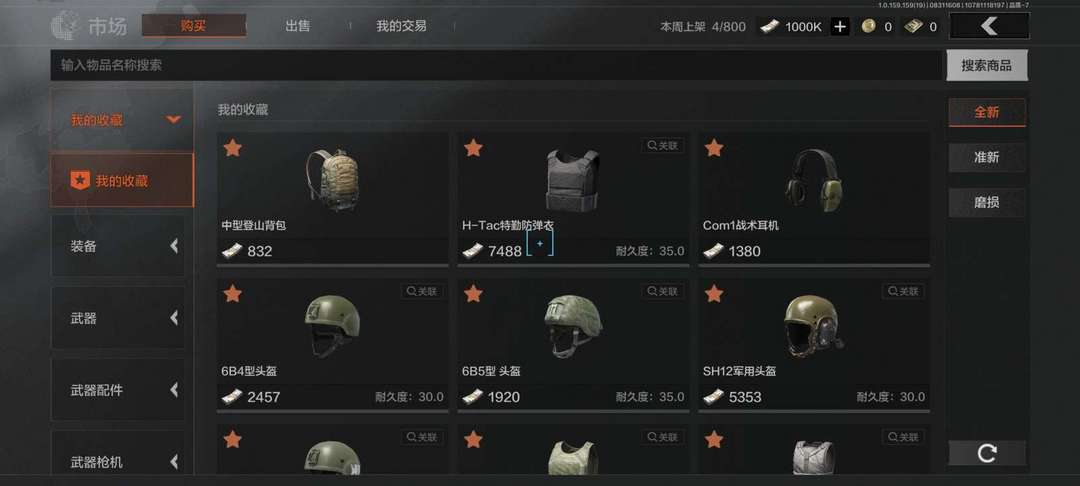1080x486 pixels.
Task: Switch to the 出售 tab
Action: tap(298, 26)
